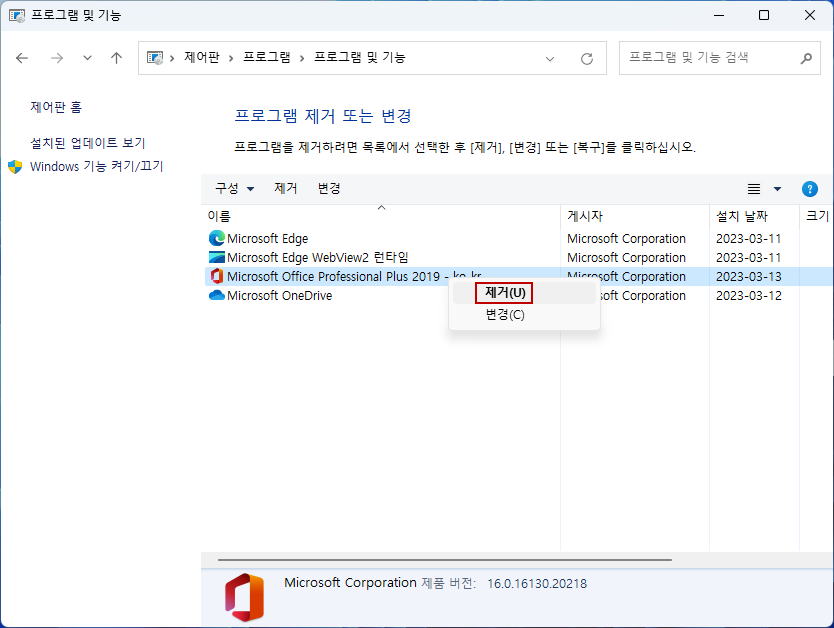Click the search magnifier icon
Image resolution: width=834 pixels, height=628 pixels.
pyautogui.click(x=806, y=58)
